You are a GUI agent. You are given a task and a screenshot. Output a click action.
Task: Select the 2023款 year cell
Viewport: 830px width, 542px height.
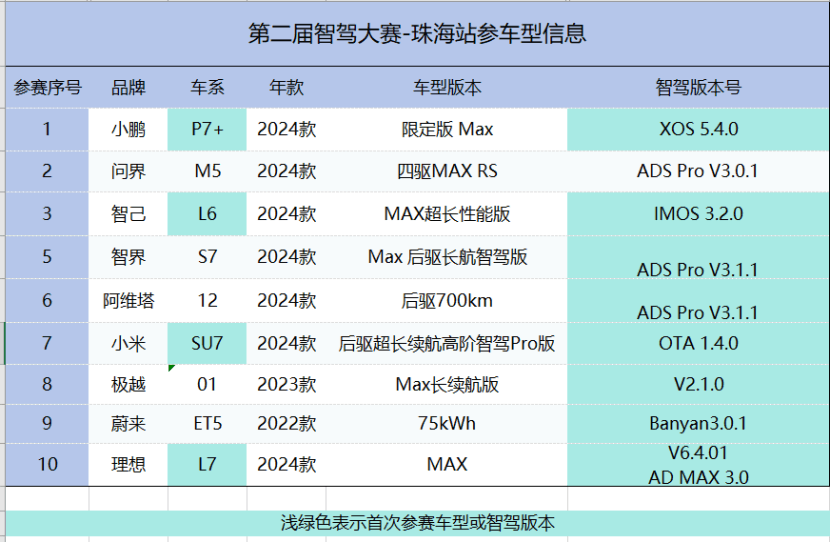click(x=286, y=385)
